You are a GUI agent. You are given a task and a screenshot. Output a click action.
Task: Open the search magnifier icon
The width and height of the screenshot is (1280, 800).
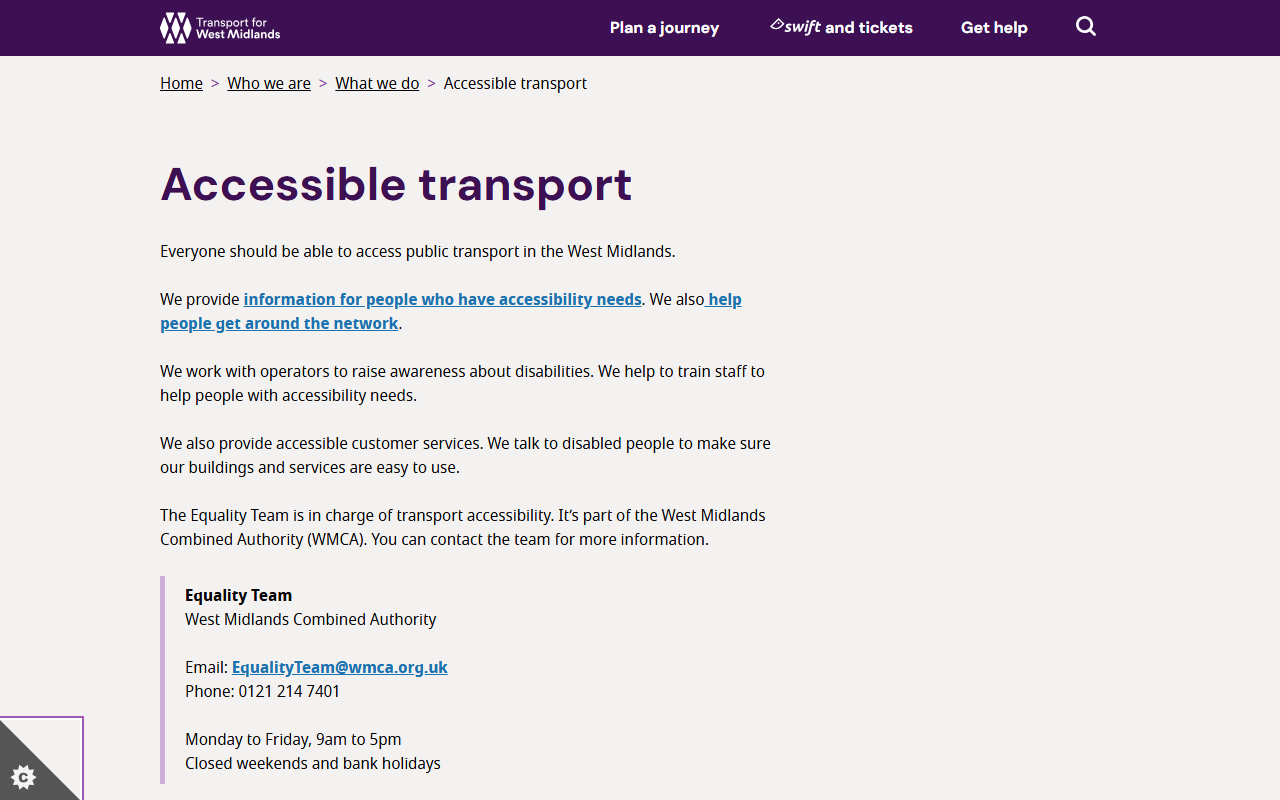tap(1086, 27)
